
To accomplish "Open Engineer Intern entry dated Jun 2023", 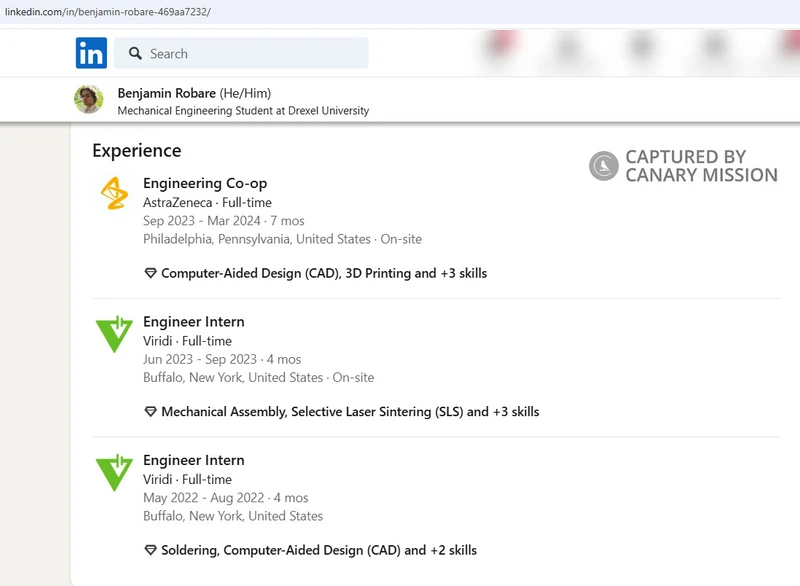I will 194,322.
